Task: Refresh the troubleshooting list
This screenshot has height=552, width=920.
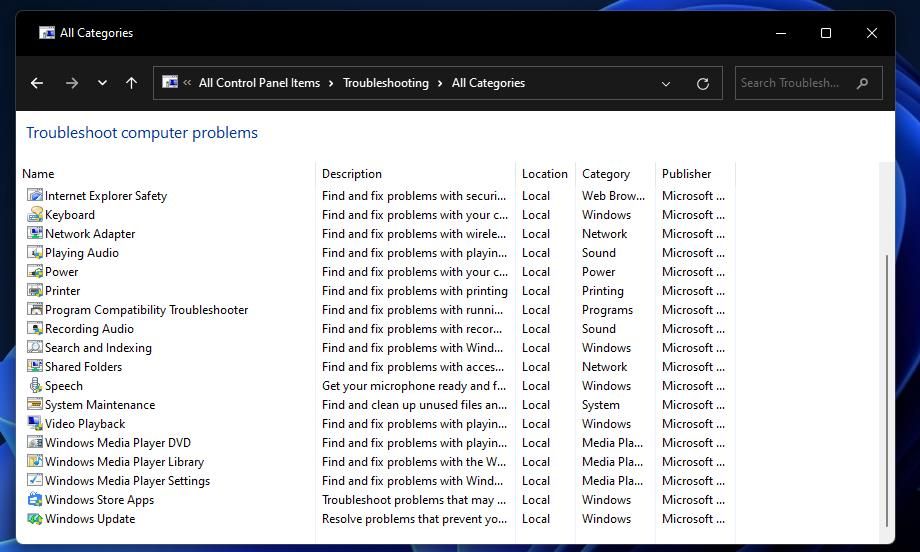Action: coord(702,83)
